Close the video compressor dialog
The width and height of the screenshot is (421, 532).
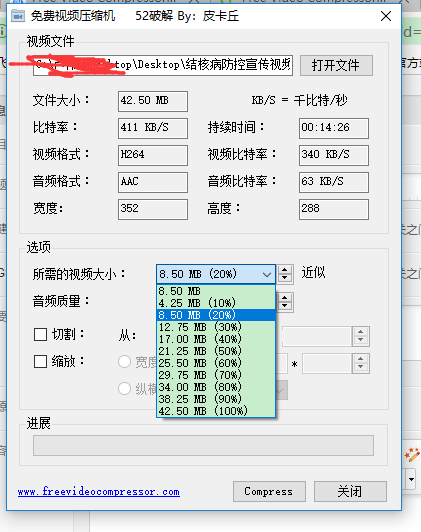386,16
